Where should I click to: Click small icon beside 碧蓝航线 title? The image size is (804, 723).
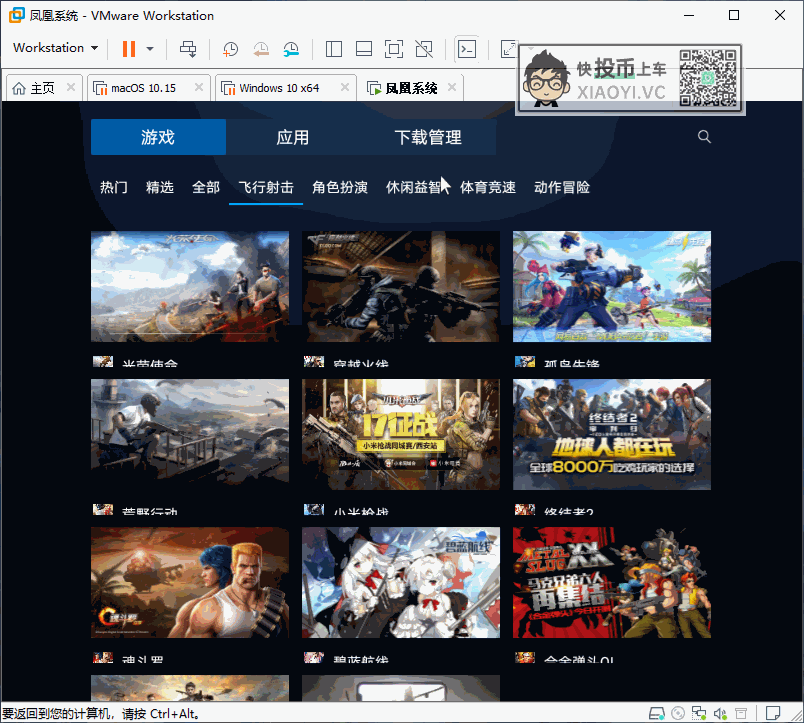click(x=314, y=657)
